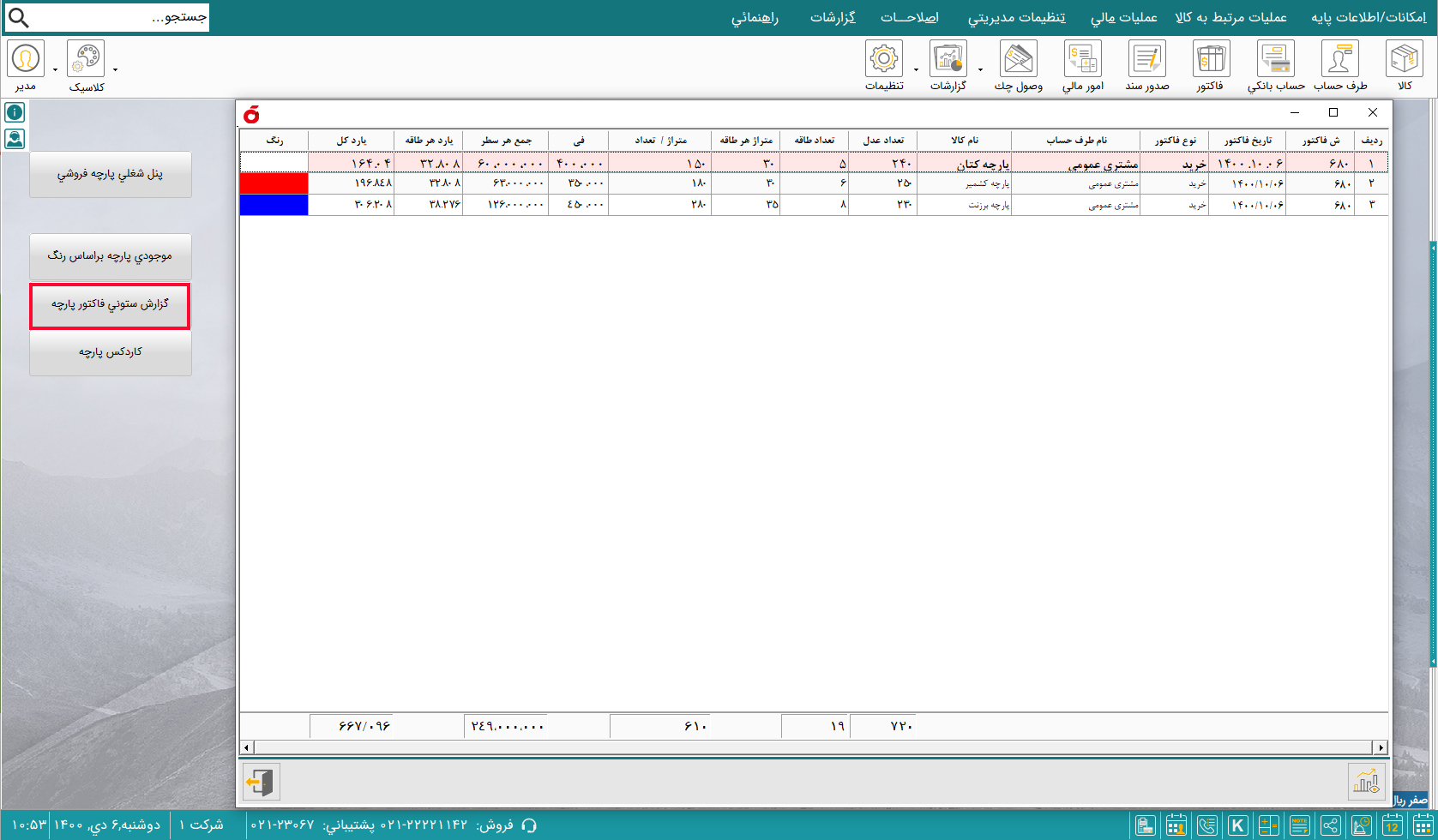Click موجودي پارچه براساس رنگ button
Image resolution: width=1438 pixels, height=840 pixels.
[111, 256]
